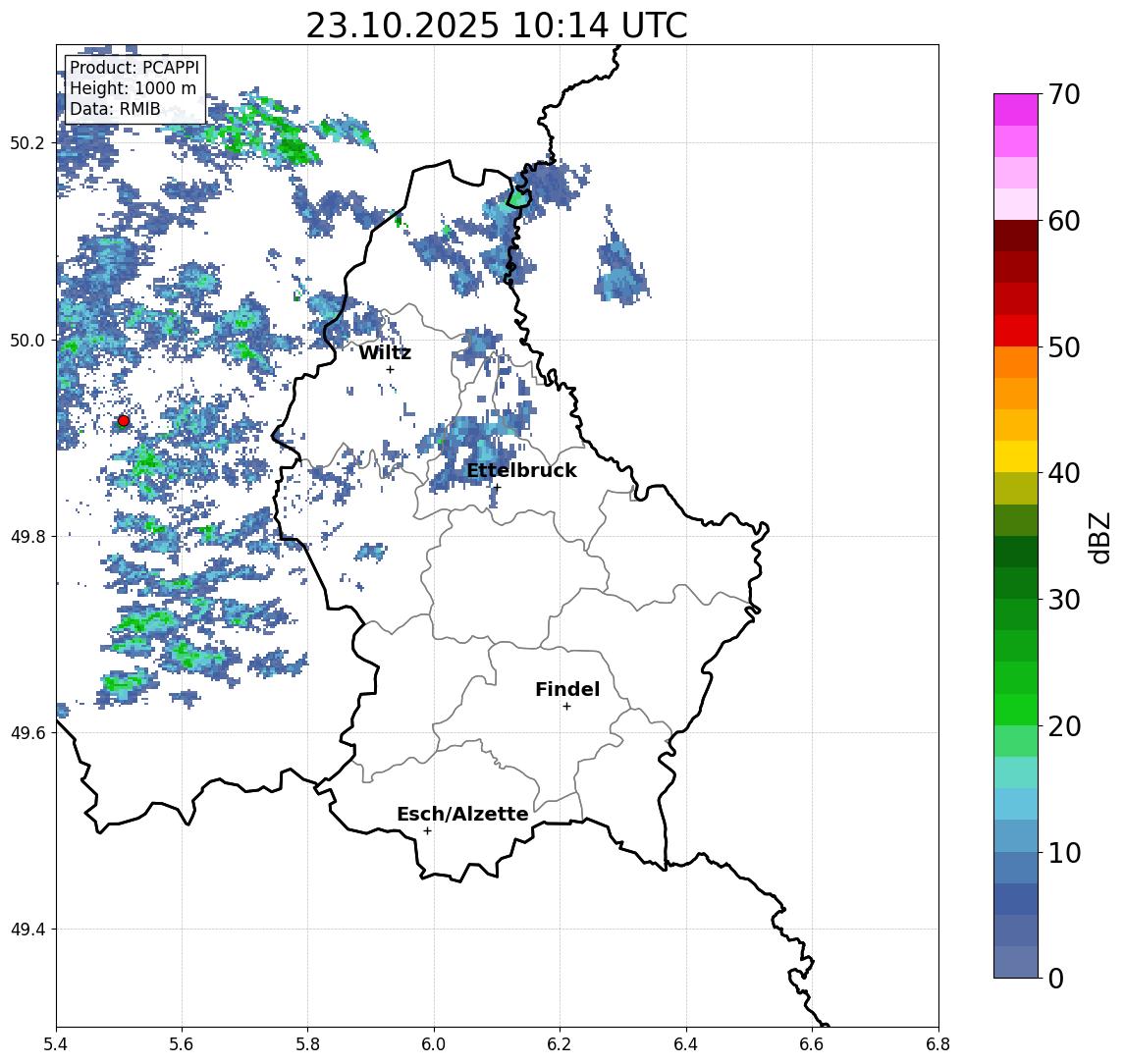
Task: Pick the orange swatch just below 50
Action: 1016,362
